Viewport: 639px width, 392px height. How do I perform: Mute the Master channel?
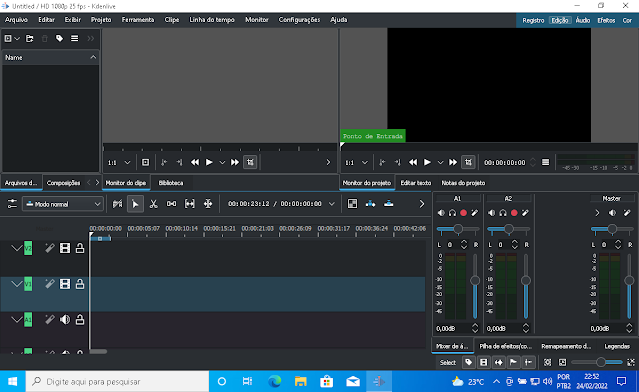[x=613, y=213]
